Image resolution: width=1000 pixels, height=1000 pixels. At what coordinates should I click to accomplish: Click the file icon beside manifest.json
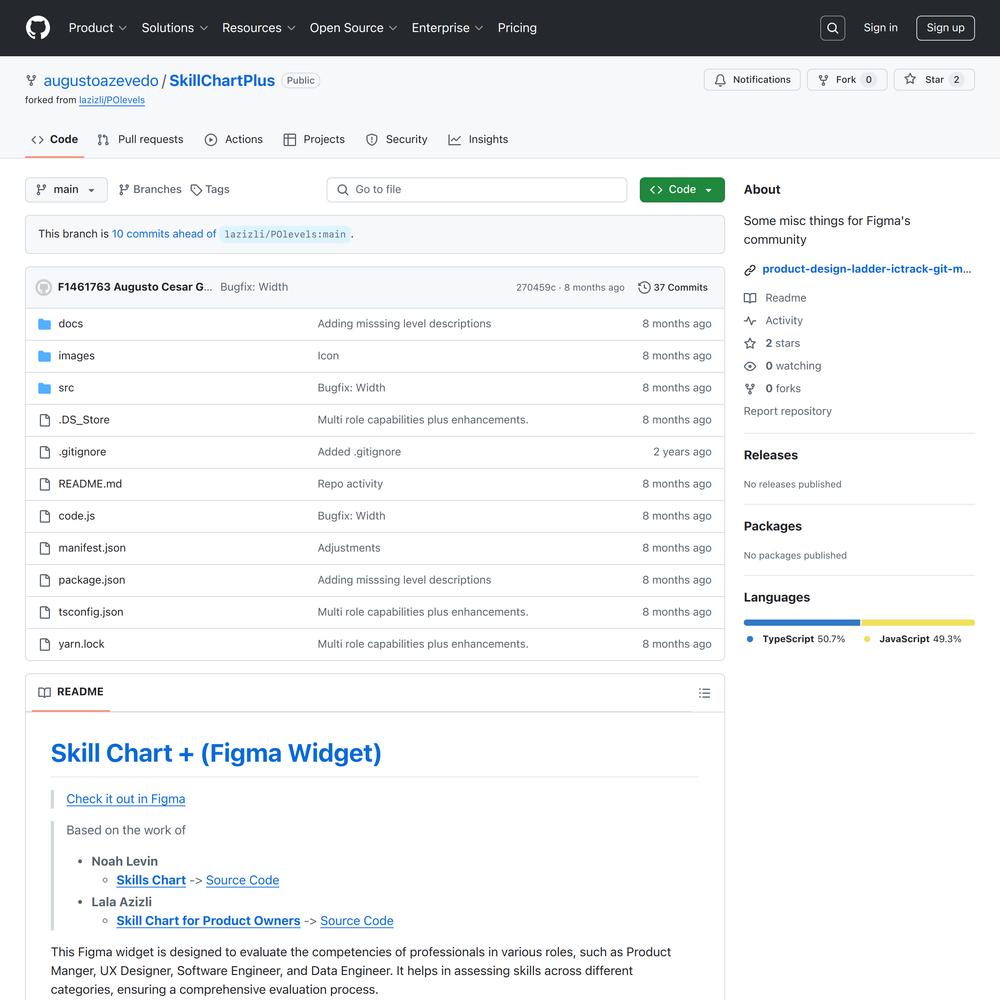45,548
